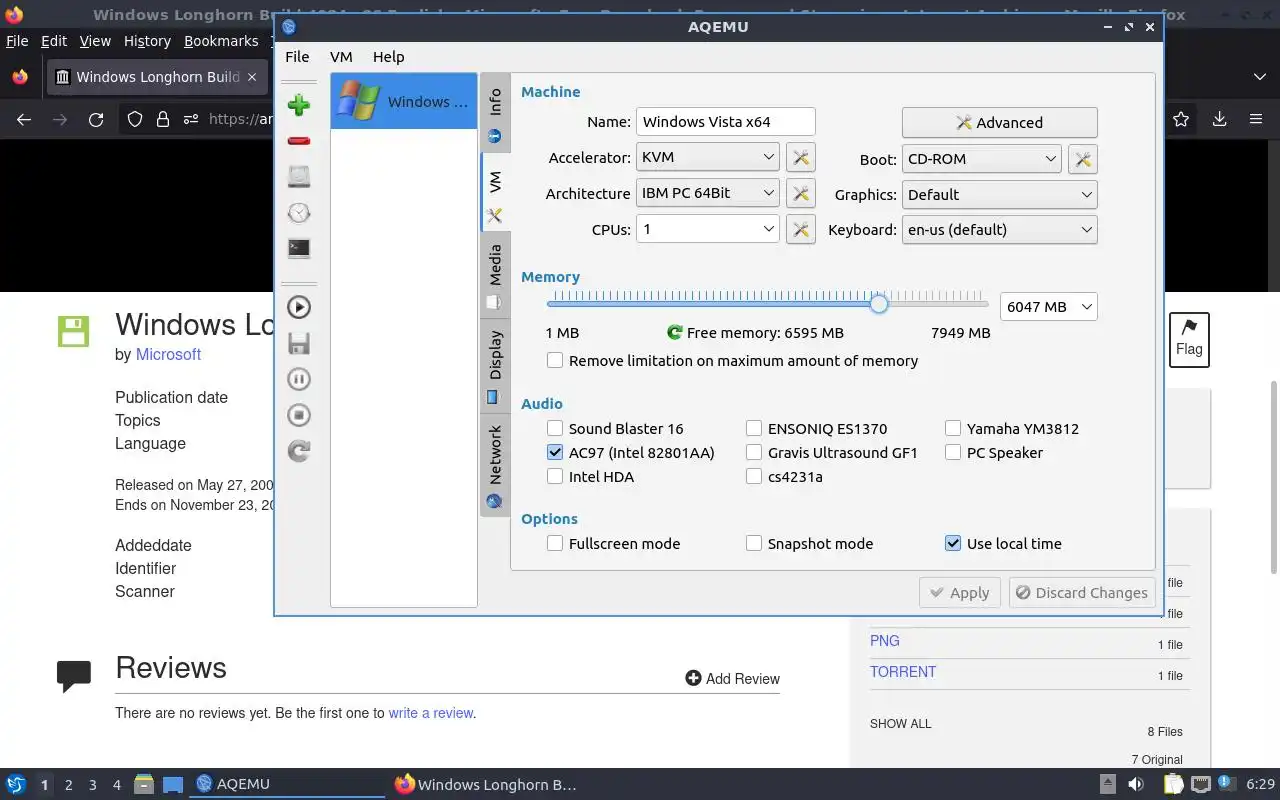Toggle Remove limitation on maximum memory
Image resolution: width=1280 pixels, height=800 pixels.
coord(555,360)
